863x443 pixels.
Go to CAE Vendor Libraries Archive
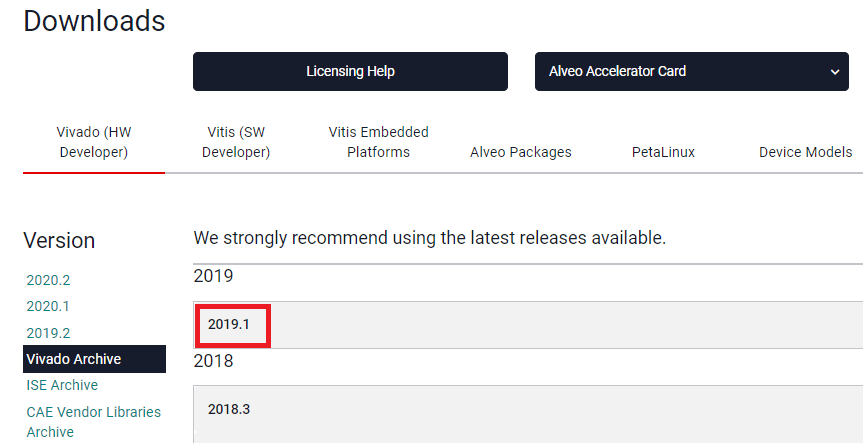pyautogui.click(x=93, y=421)
